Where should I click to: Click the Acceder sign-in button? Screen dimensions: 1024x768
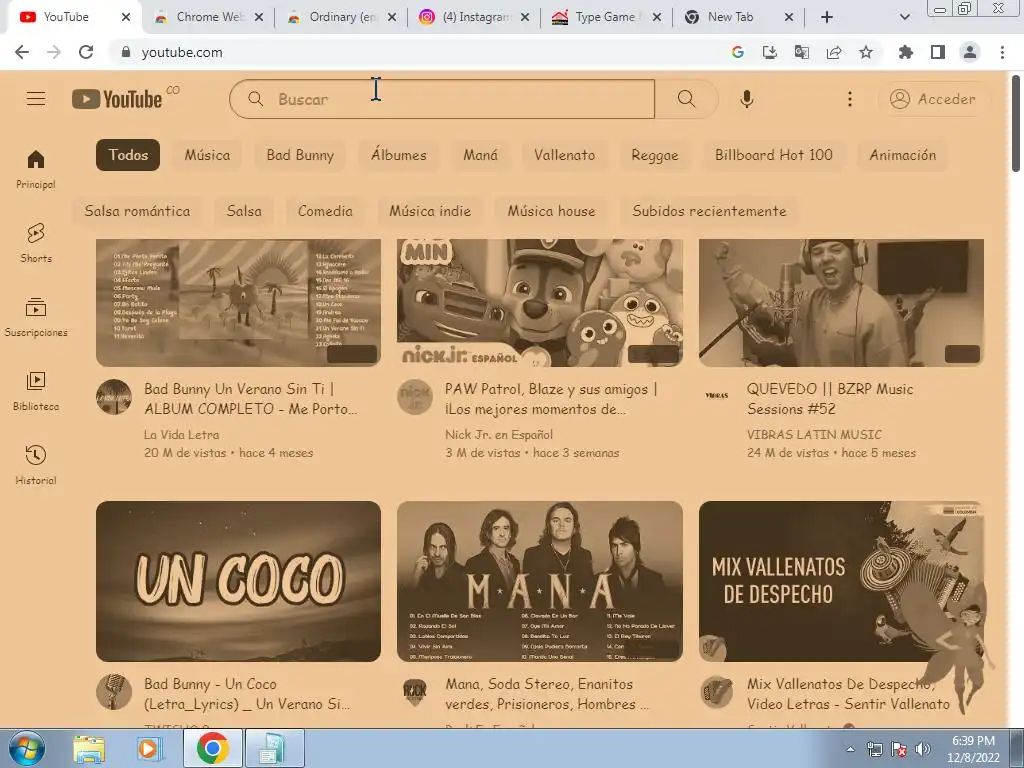[935, 99]
